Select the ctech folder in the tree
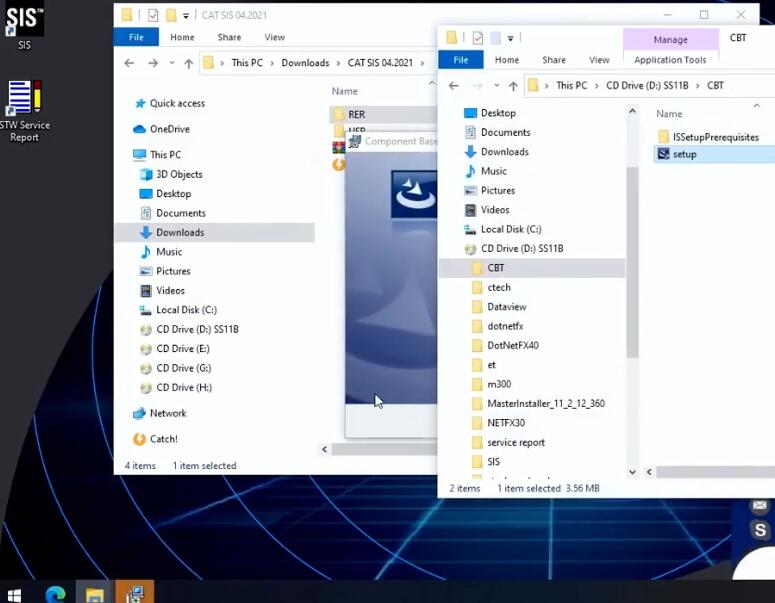 (499, 288)
